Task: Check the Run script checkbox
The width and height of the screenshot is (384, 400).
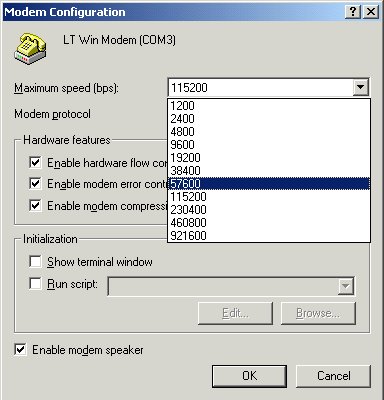Action: pos(35,284)
